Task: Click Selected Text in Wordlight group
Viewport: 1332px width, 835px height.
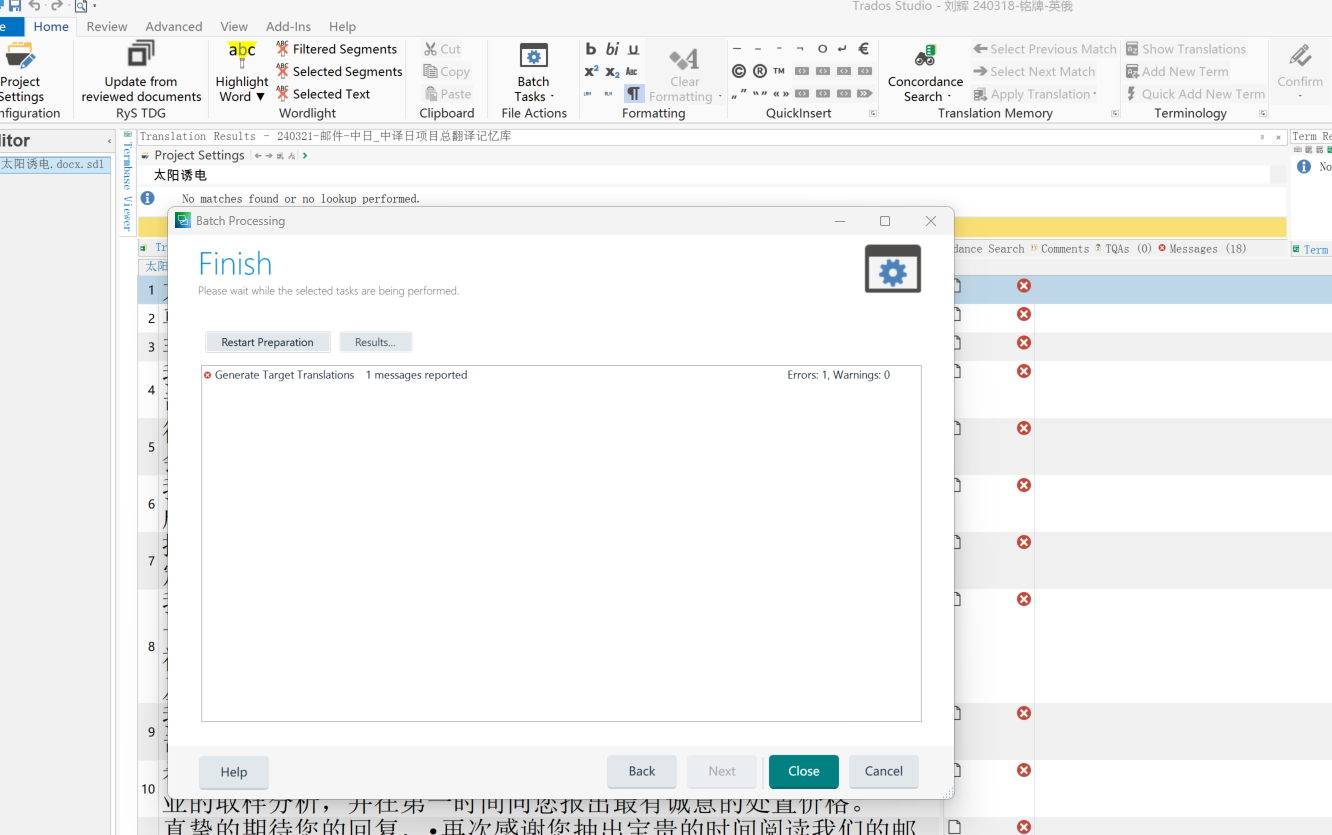Action: [323, 94]
